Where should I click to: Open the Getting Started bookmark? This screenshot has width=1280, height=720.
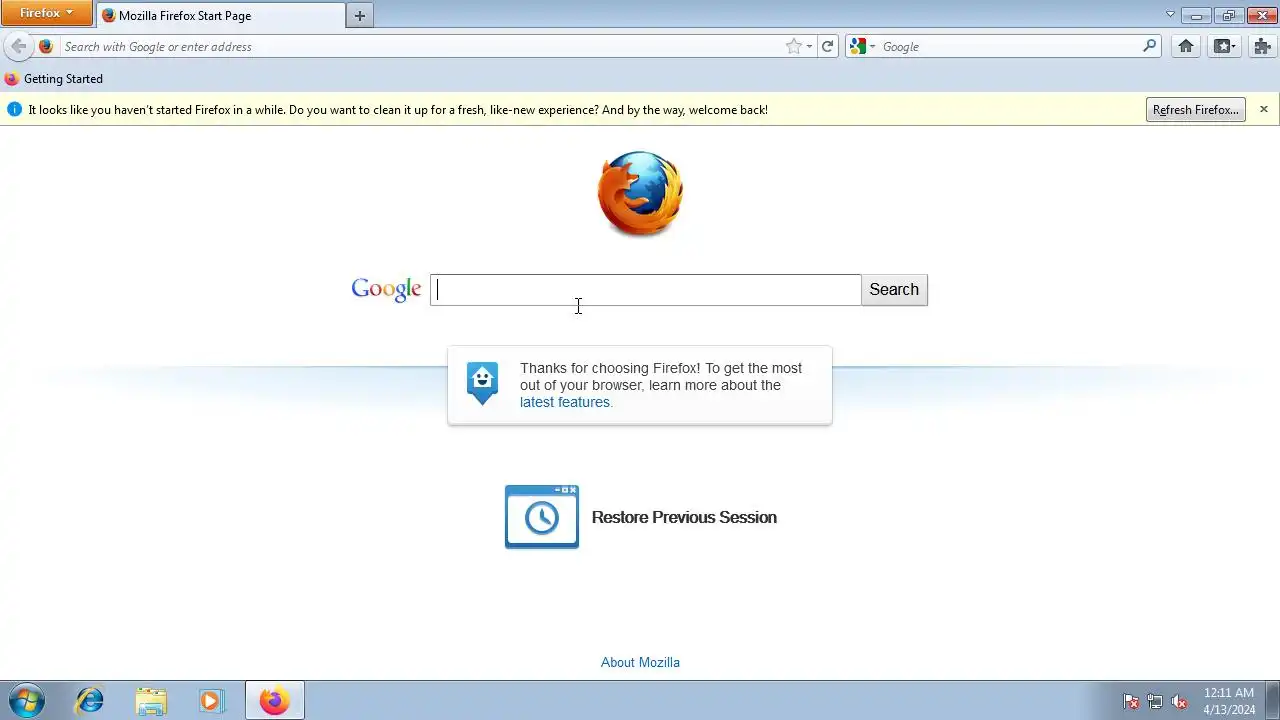tap(54, 79)
